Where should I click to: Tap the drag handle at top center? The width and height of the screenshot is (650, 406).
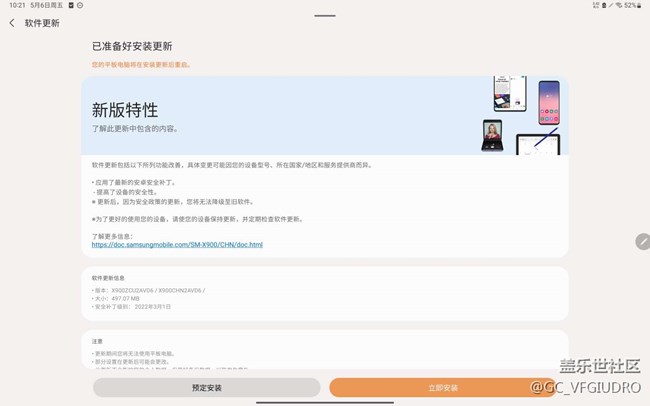(x=325, y=15)
